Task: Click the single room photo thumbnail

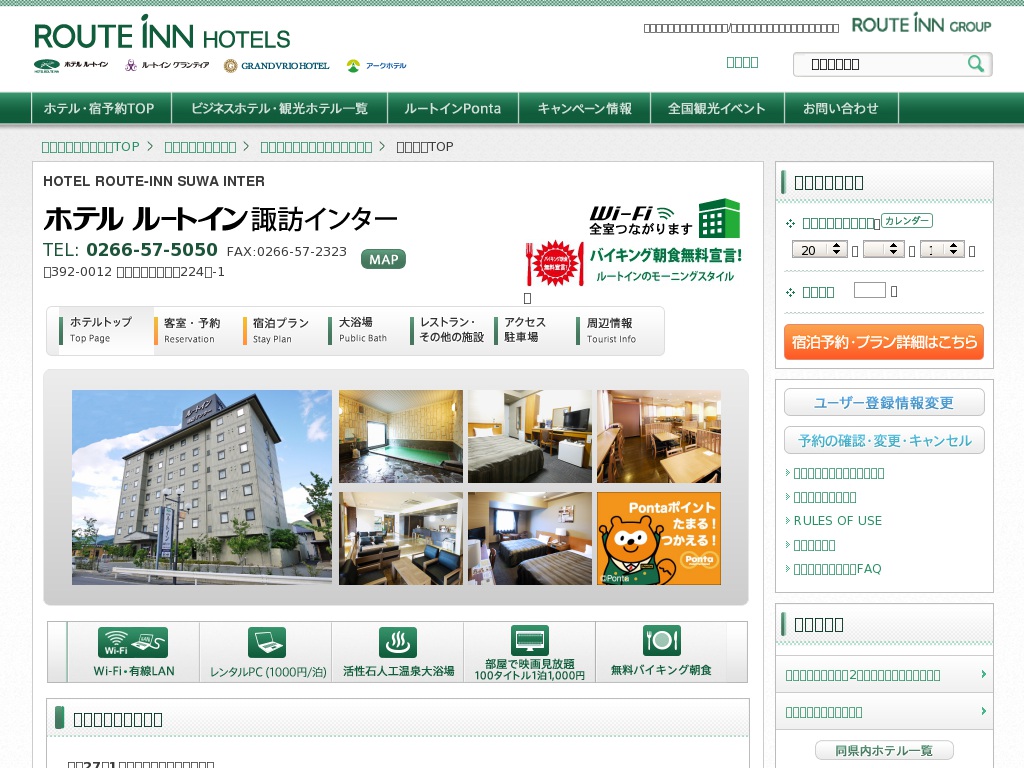Action: [530, 436]
